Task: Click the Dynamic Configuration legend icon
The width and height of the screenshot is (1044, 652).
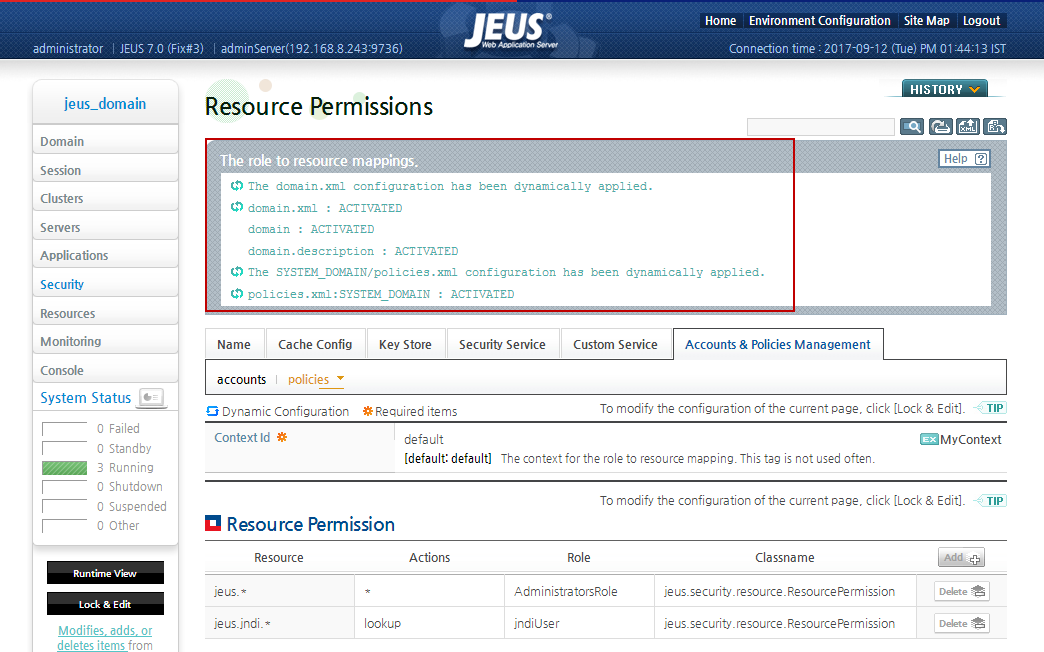Action: click(212, 411)
